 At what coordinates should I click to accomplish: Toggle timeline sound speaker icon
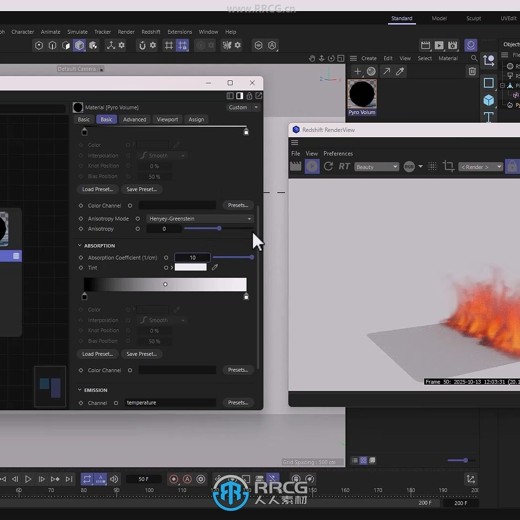114,479
